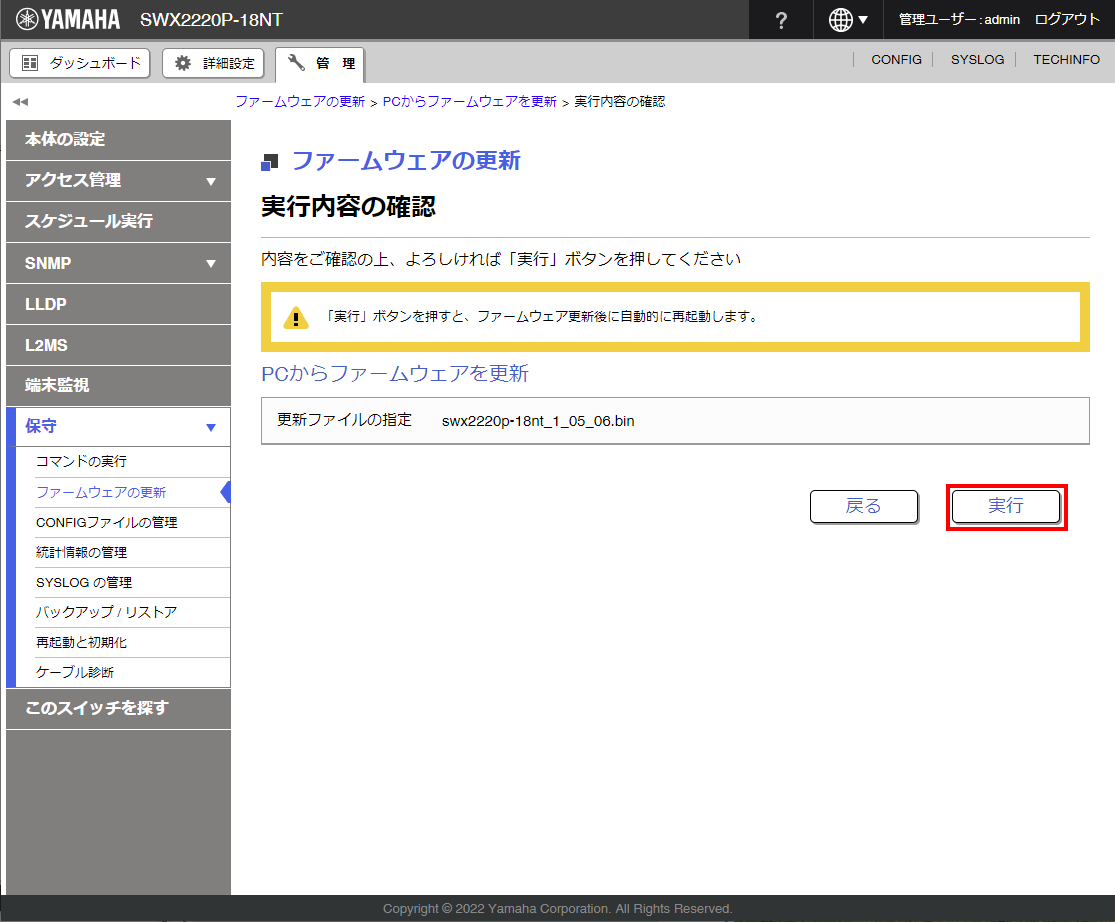The width and height of the screenshot is (1115, 922).
Task: Click the ファームウェアの更新 breadcrumb link
Action: pyautogui.click(x=300, y=102)
